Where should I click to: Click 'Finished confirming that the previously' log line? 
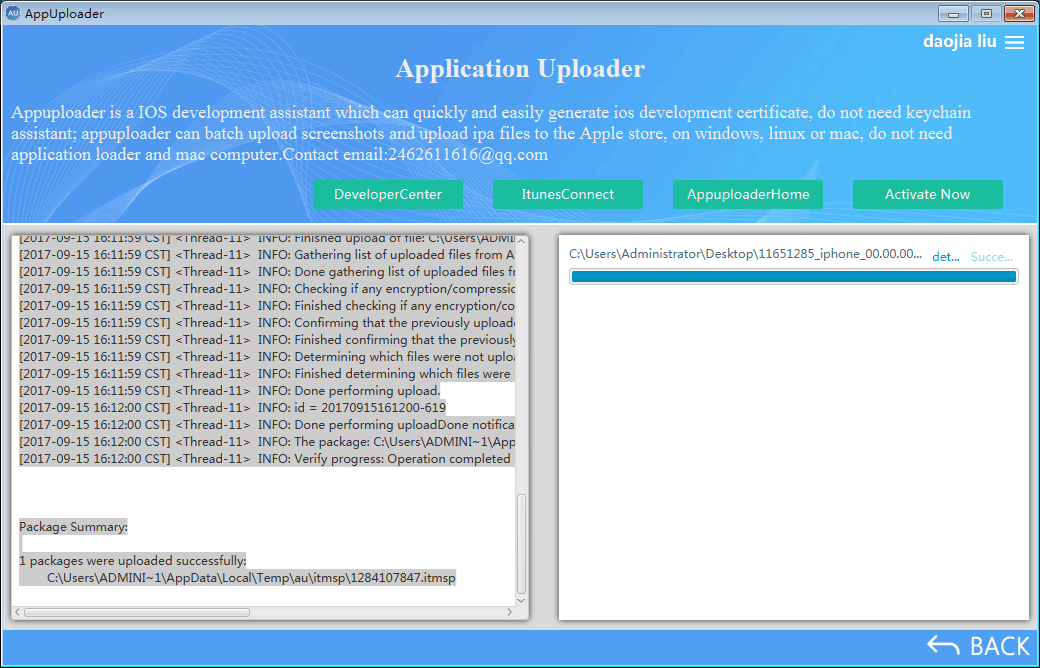pyautogui.click(x=267, y=340)
